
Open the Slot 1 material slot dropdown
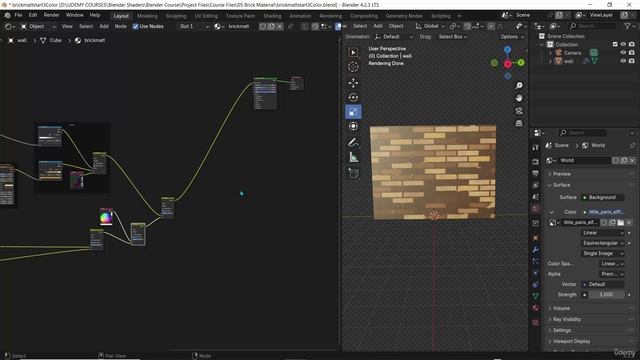click(x=194, y=26)
